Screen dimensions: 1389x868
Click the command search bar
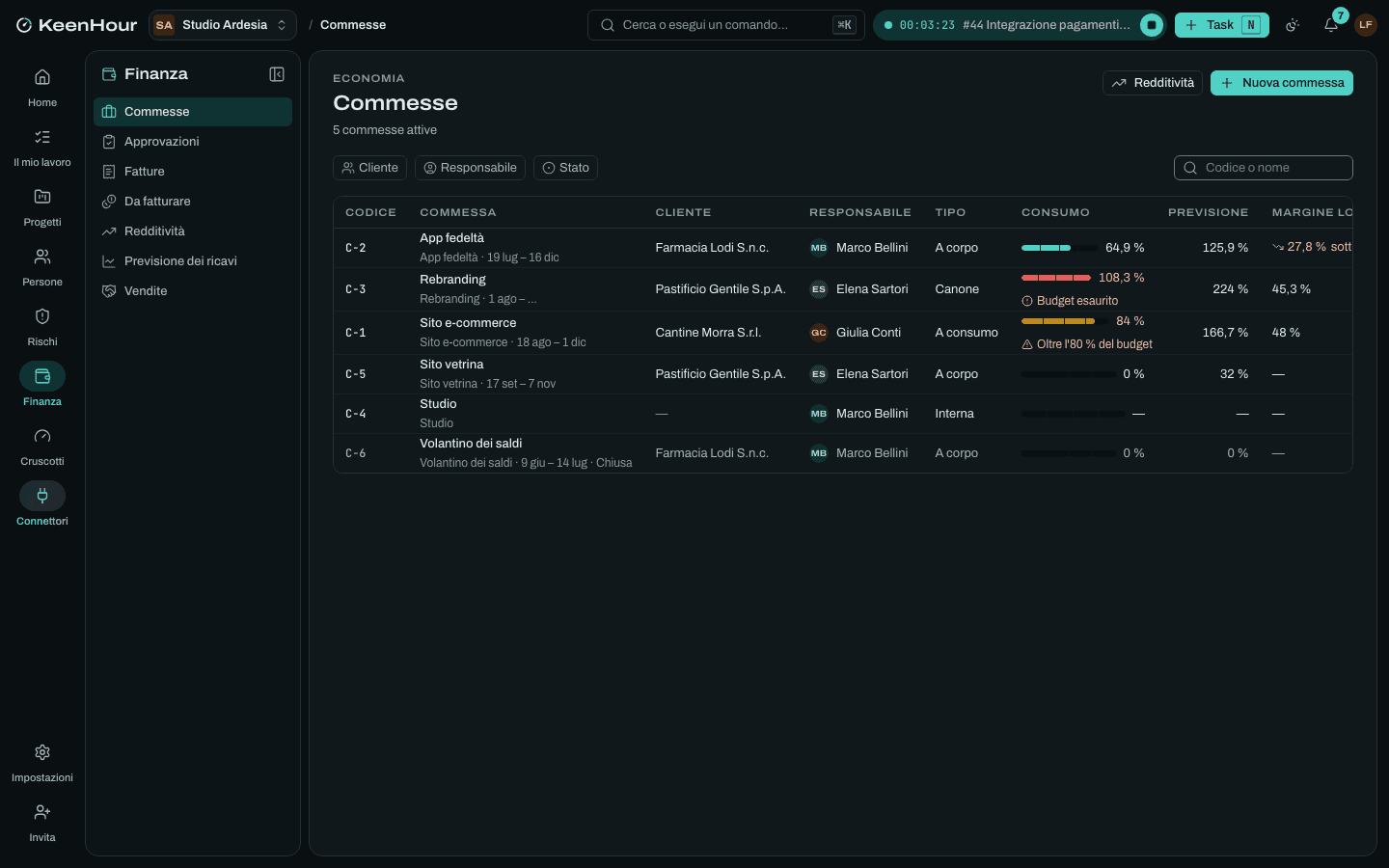(x=726, y=25)
